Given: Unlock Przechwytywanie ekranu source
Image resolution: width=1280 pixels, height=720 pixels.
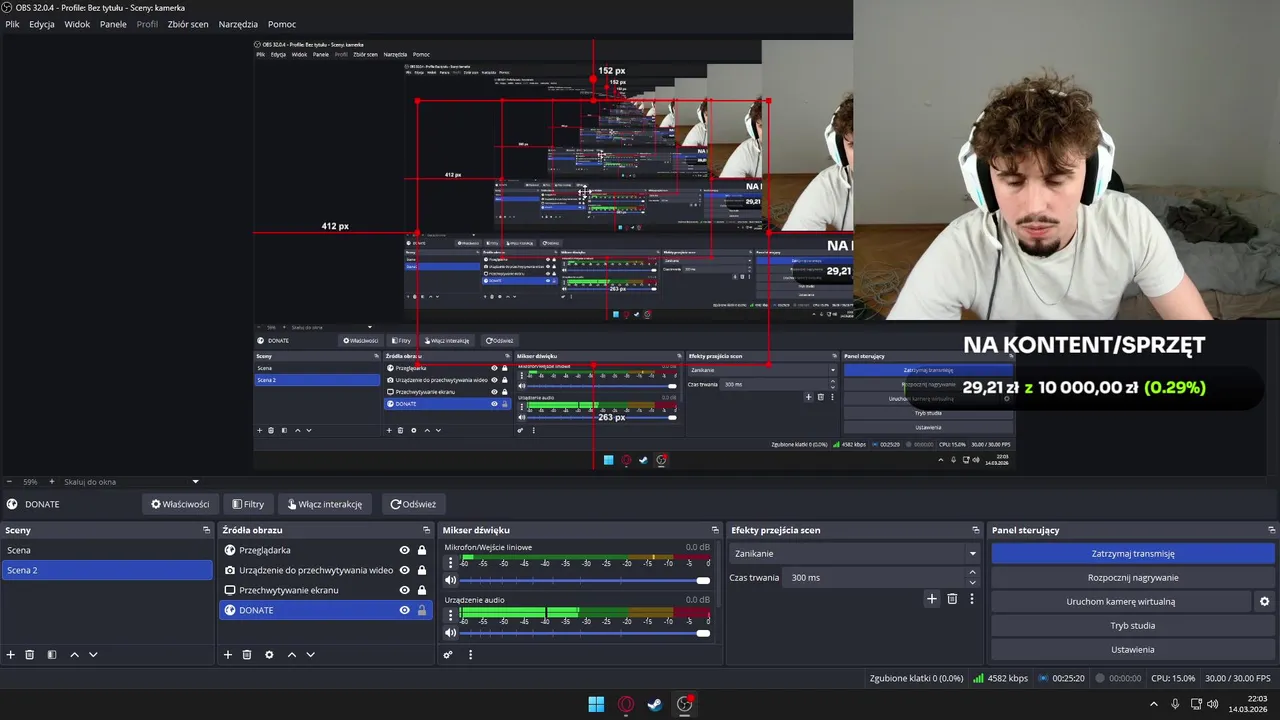Looking at the screenshot, I should pos(422,590).
